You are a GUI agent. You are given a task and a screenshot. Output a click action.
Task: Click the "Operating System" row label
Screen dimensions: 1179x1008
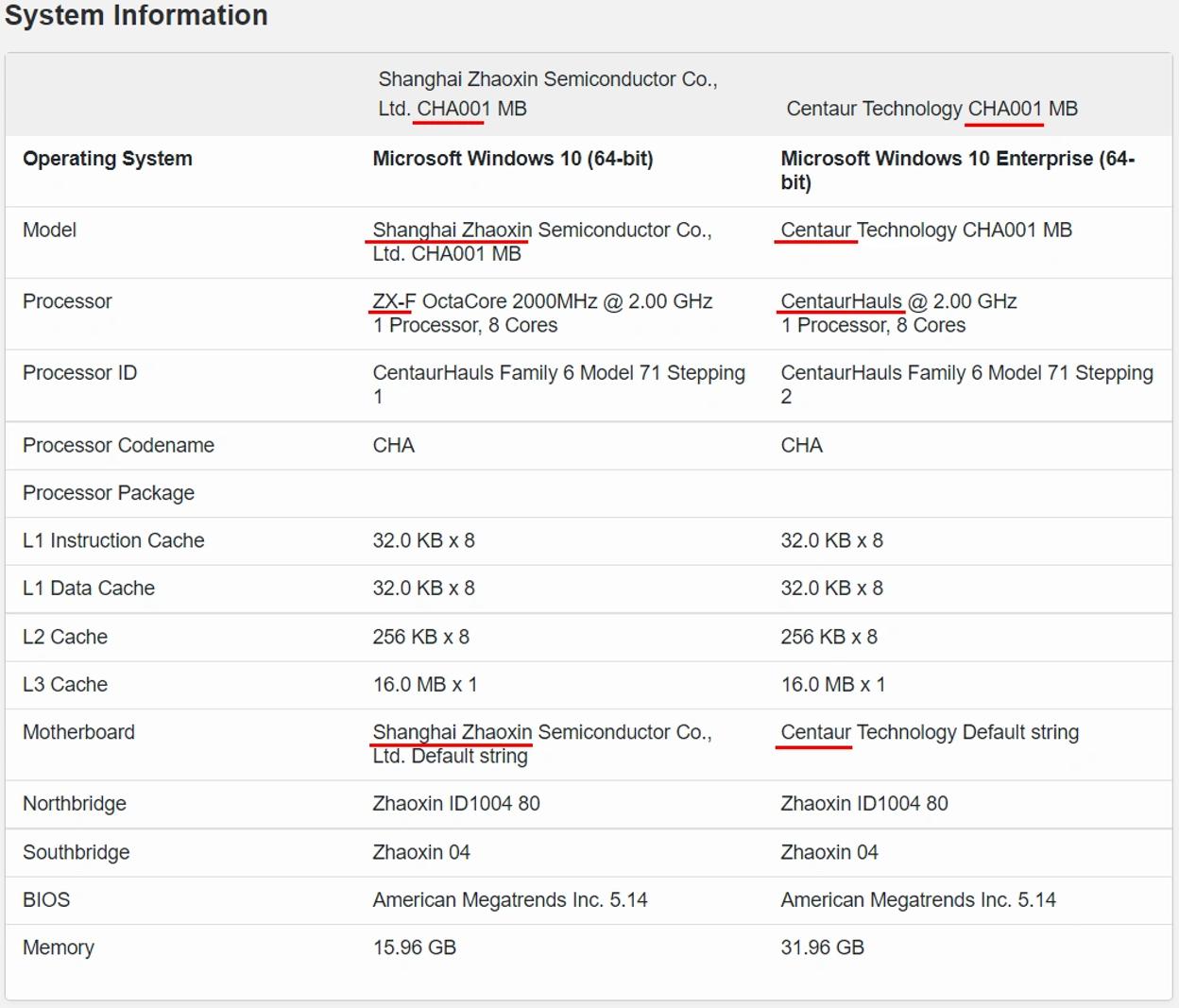[x=108, y=159]
